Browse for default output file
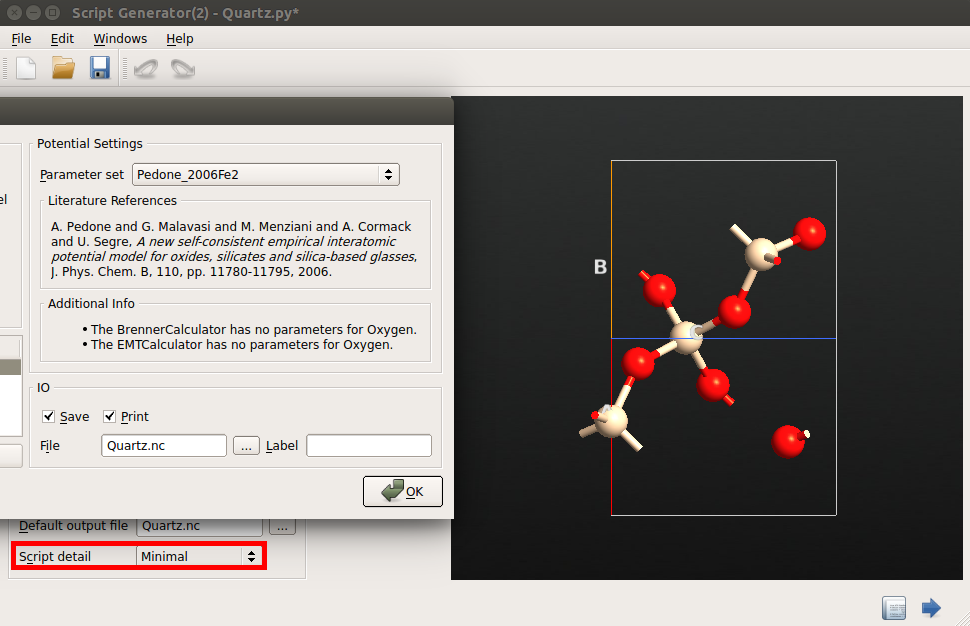Viewport: 970px width, 626px height. pos(282,526)
